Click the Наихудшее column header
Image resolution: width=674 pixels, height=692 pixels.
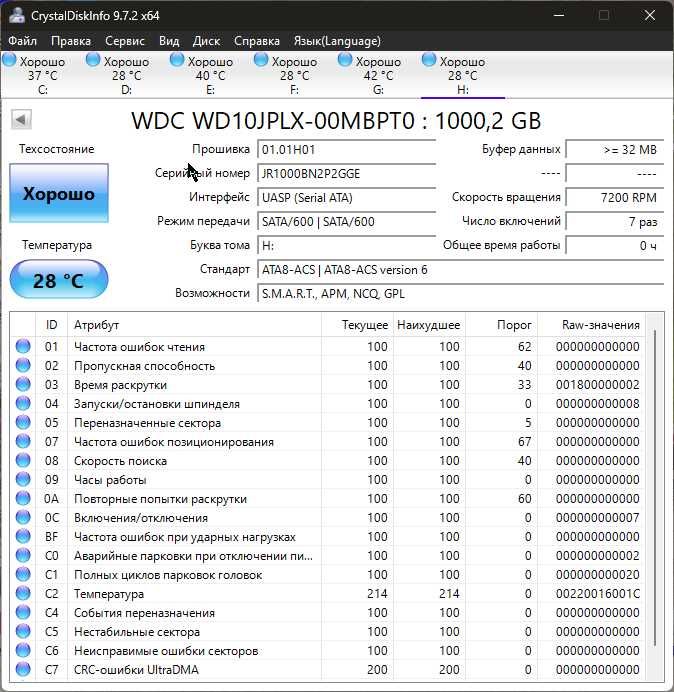429,325
